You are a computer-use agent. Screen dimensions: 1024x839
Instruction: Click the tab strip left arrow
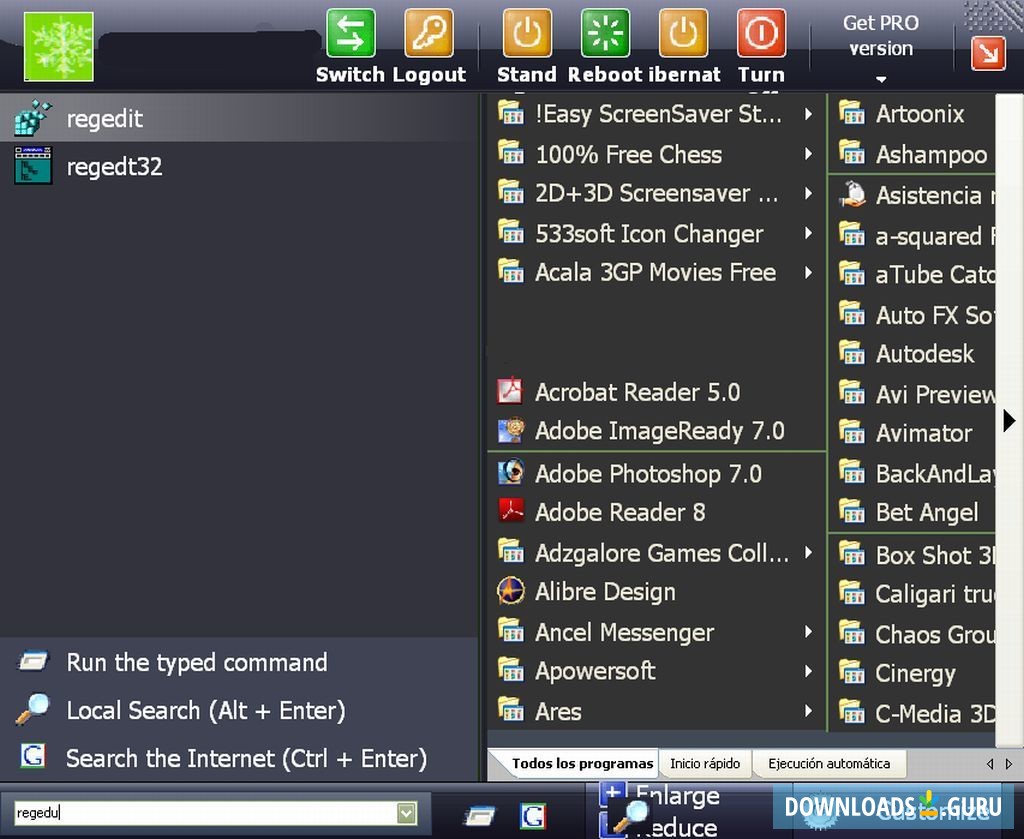point(990,764)
